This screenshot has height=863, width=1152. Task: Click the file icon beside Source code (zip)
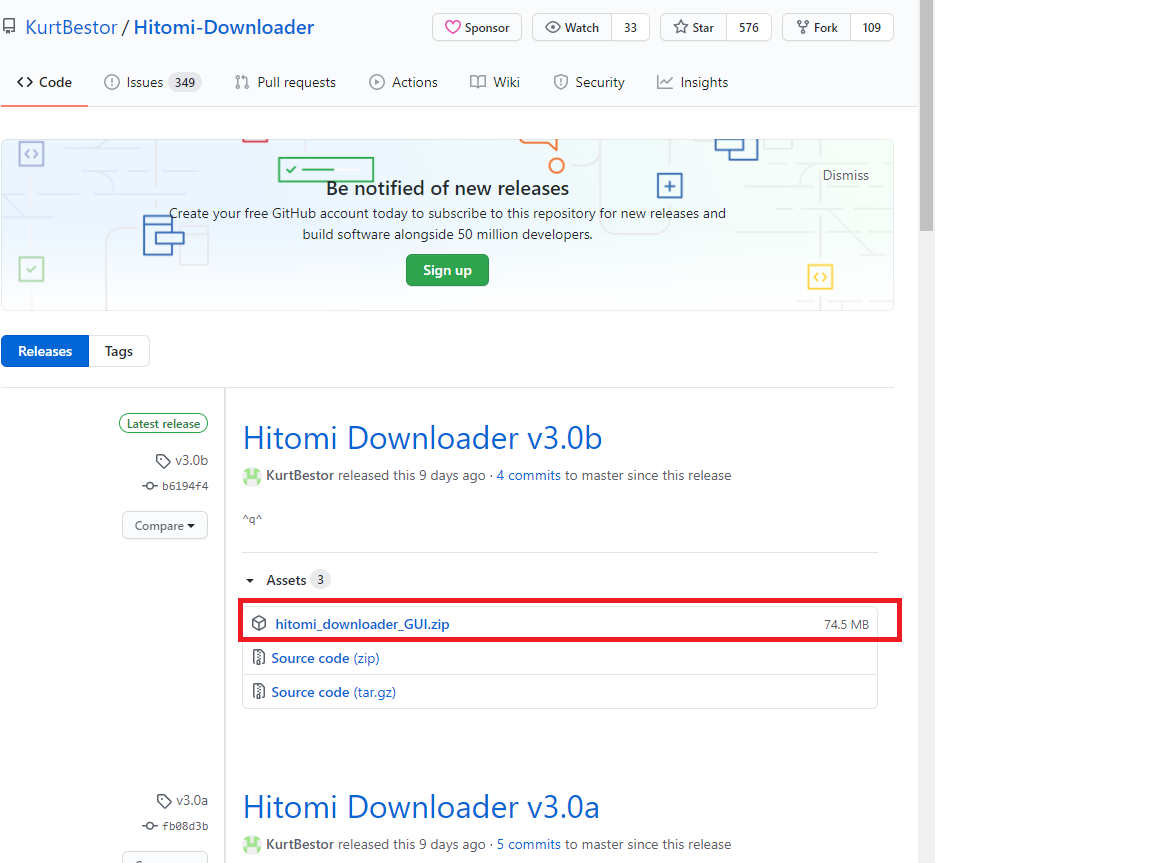[x=259, y=657]
